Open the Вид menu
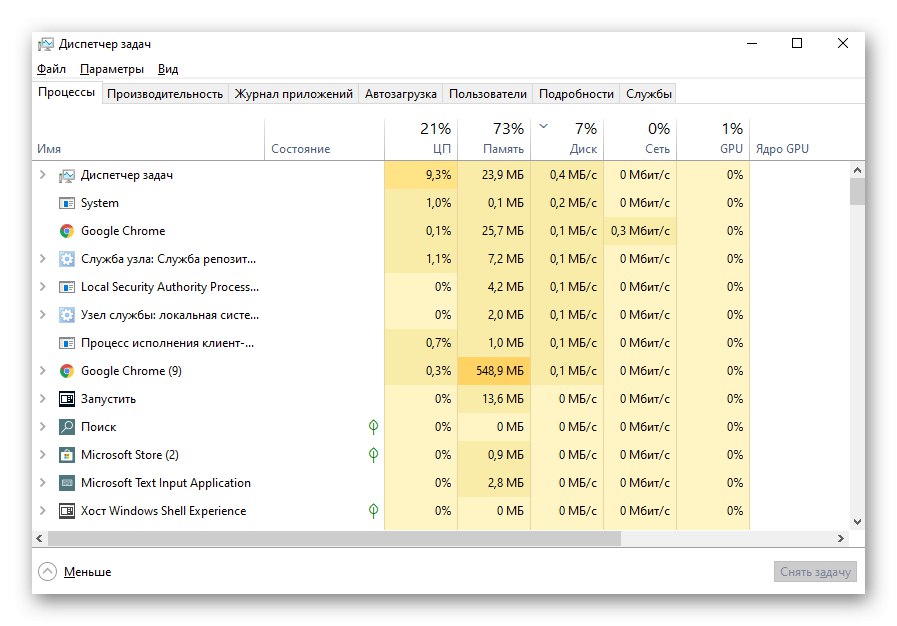This screenshot has width=897, height=626. (167, 68)
